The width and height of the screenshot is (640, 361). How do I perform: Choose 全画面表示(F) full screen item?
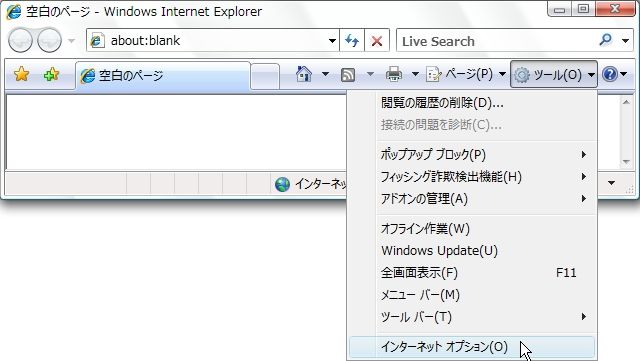tap(473, 272)
